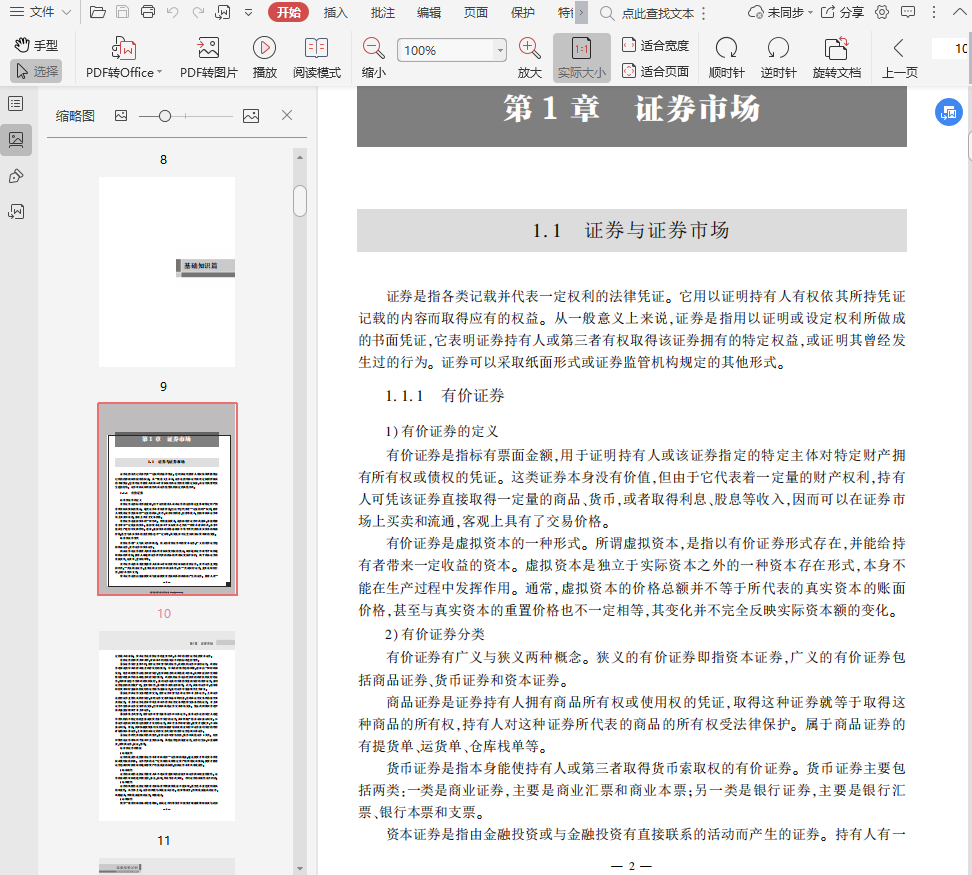This screenshot has width=972, height=875.
Task: Rotate the page counterclockwise (逆时针)
Action: (x=778, y=49)
